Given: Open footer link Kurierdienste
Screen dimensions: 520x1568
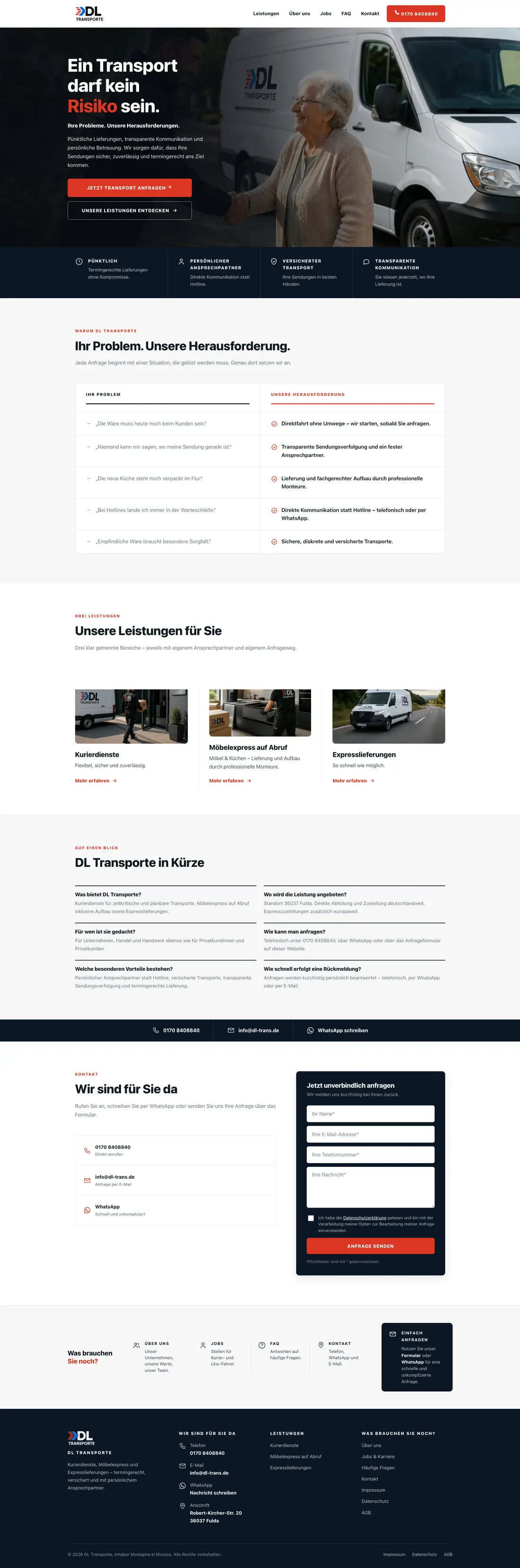Looking at the screenshot, I should [x=285, y=1445].
